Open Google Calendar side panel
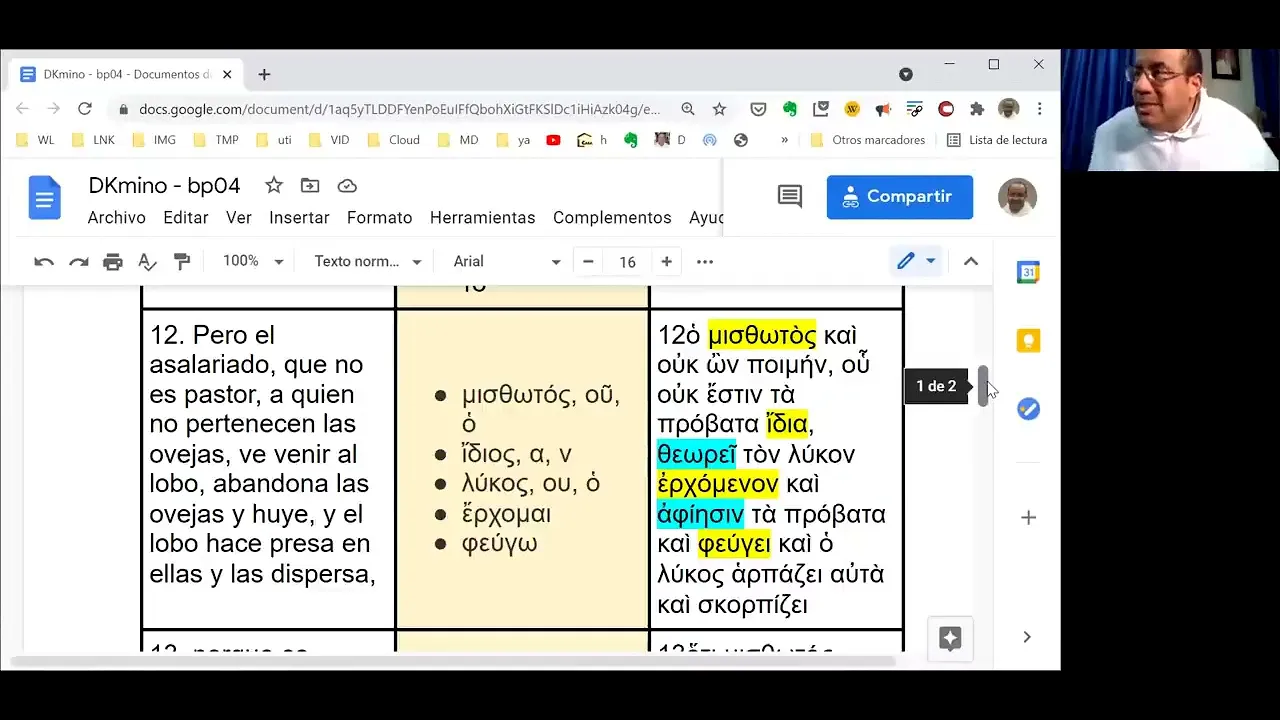 (1028, 272)
